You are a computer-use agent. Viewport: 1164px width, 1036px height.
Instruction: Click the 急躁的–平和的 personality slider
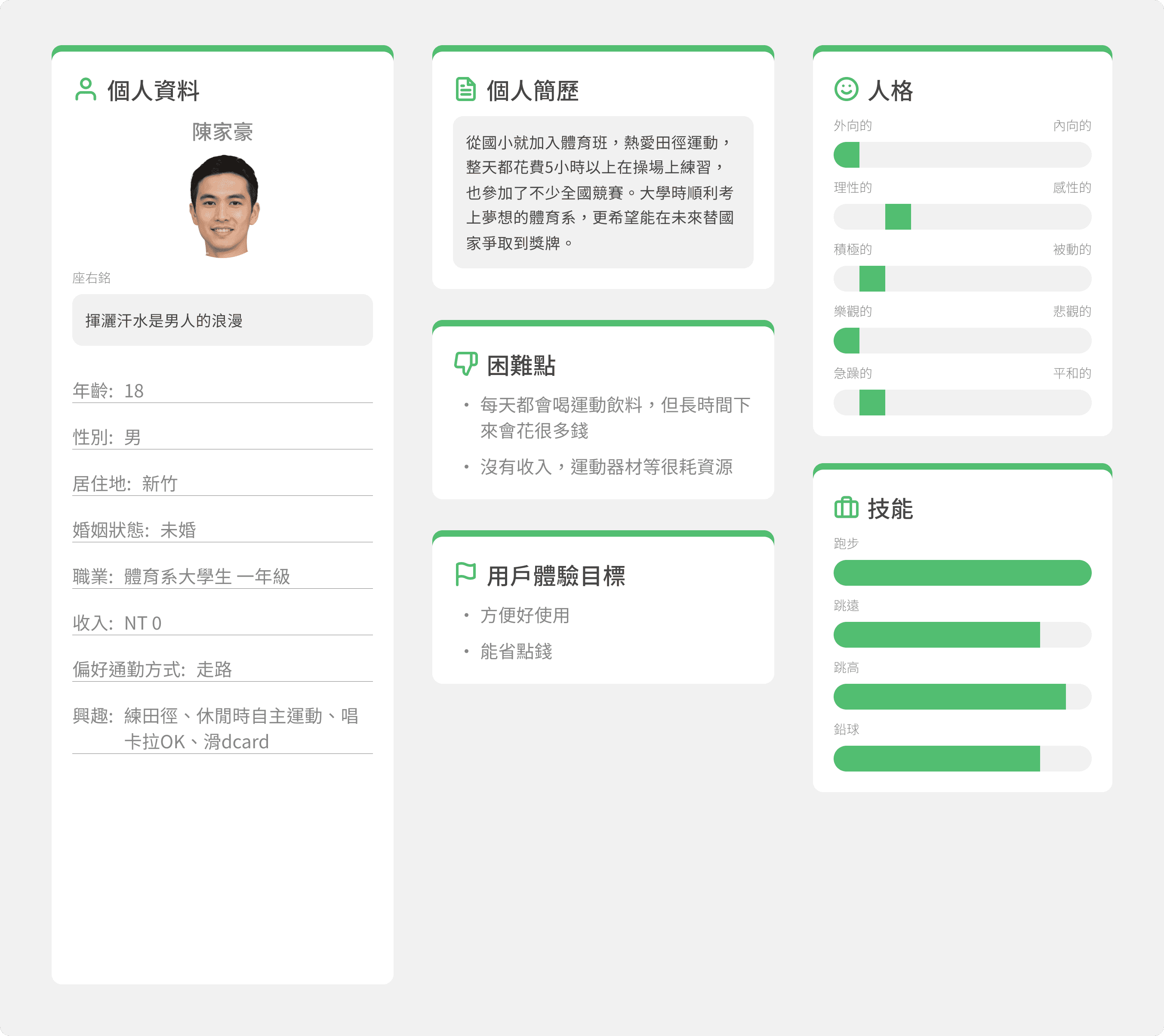(x=962, y=403)
